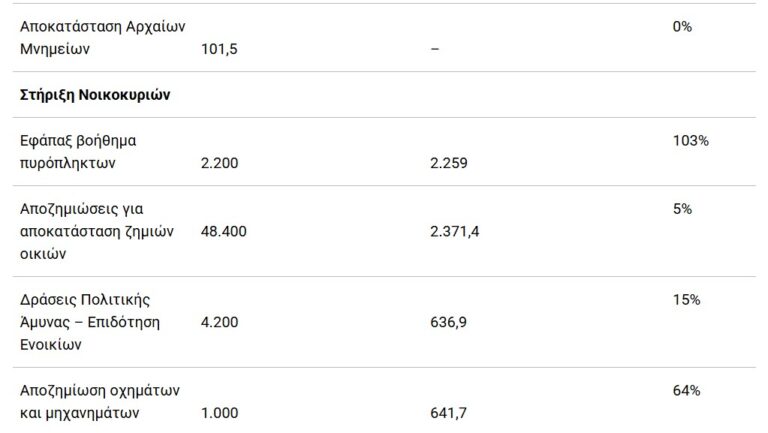Click 'Αποζημίωση οχημάτων και μηχανημάτων' row label

(93, 401)
